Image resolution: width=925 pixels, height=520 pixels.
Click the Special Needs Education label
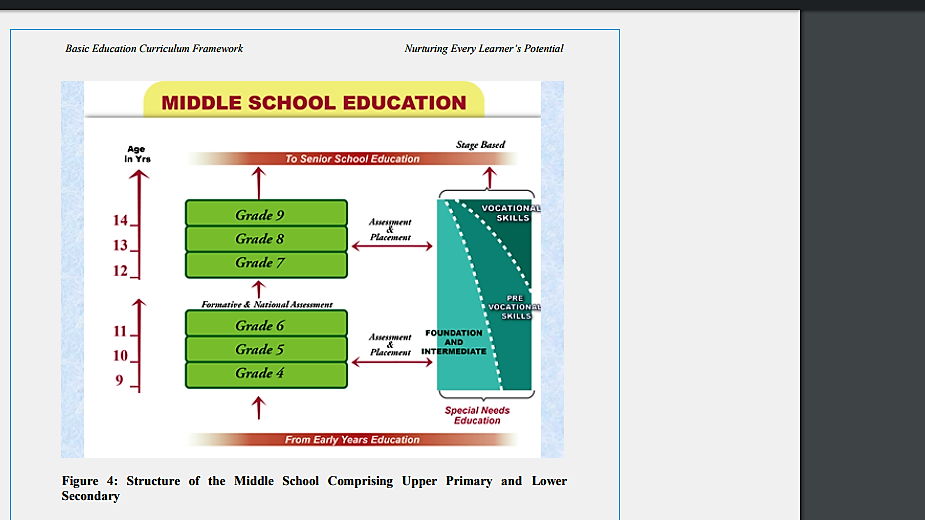477,415
